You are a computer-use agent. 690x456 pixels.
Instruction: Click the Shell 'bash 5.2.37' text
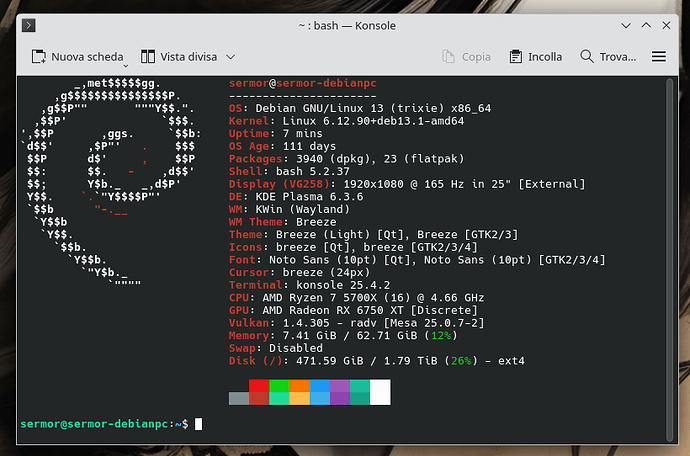tap(312, 171)
